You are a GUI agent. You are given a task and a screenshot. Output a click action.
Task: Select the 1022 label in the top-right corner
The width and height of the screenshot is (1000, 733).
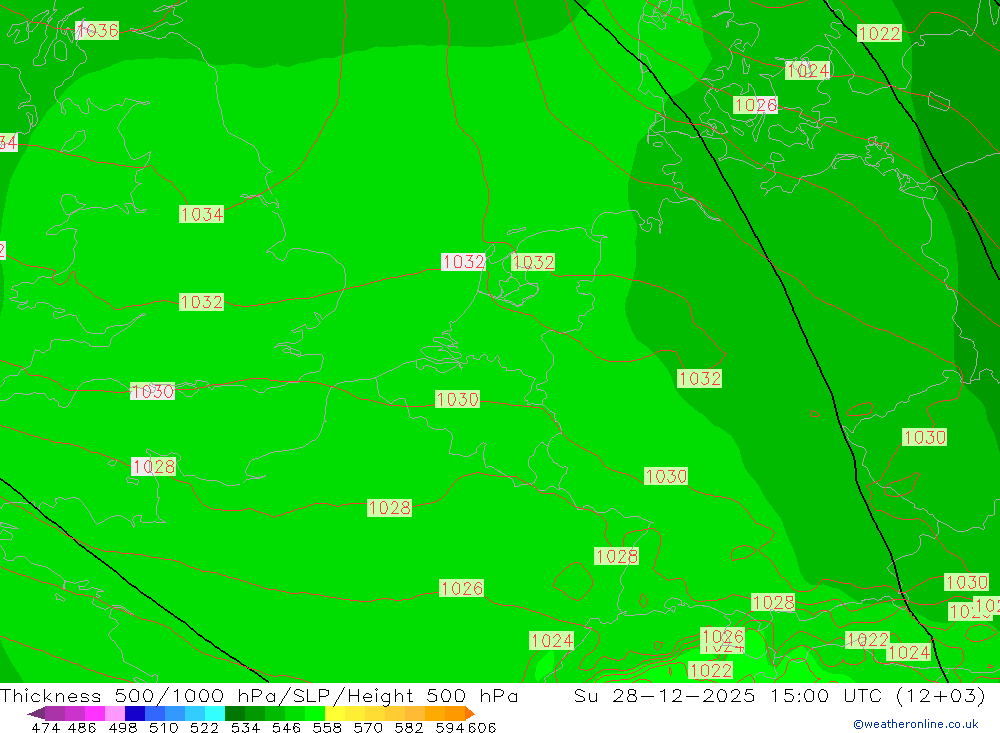click(879, 33)
